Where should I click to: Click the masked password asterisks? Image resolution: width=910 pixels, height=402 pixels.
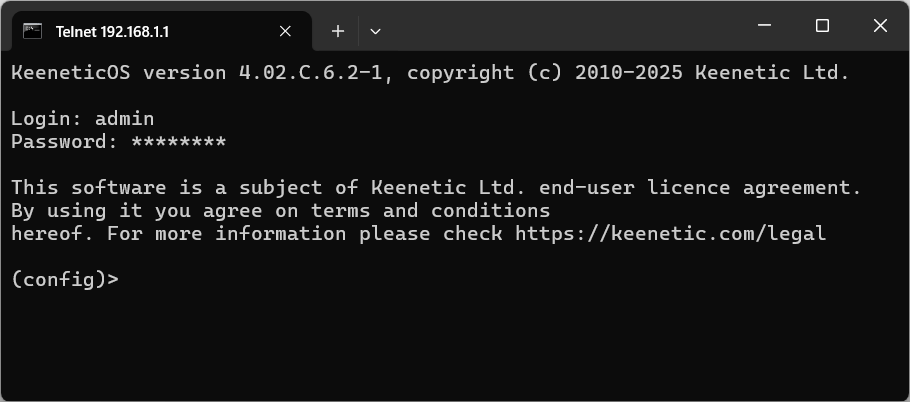(x=178, y=142)
